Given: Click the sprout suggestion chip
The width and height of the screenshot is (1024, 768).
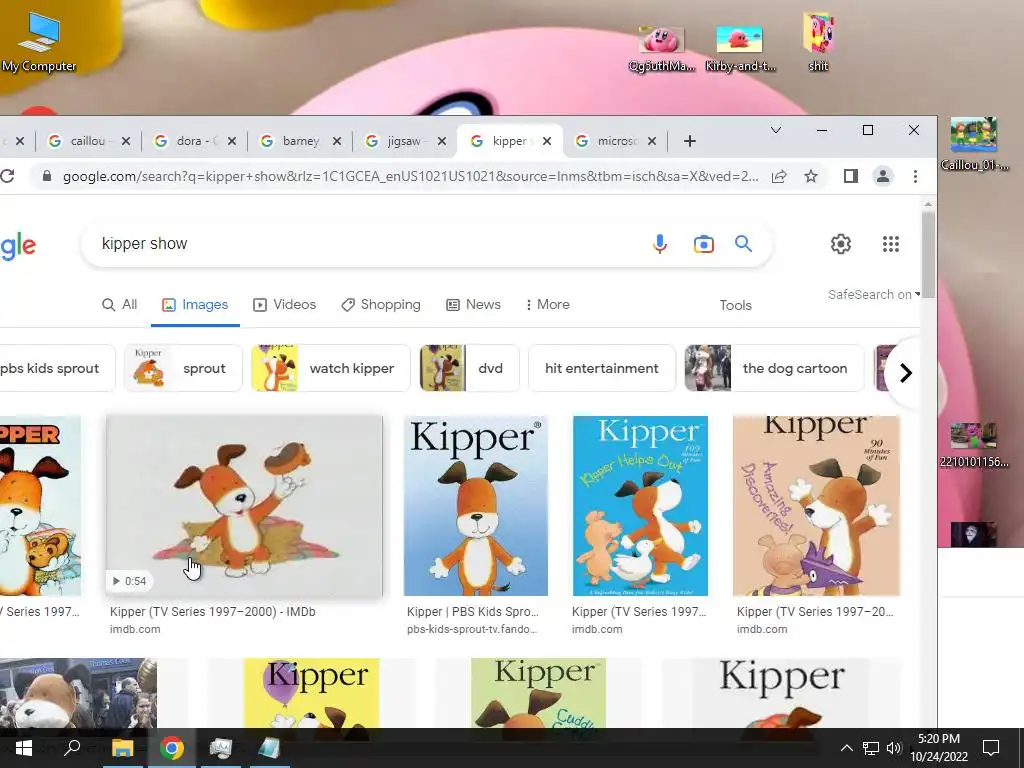Looking at the screenshot, I should tap(183, 368).
